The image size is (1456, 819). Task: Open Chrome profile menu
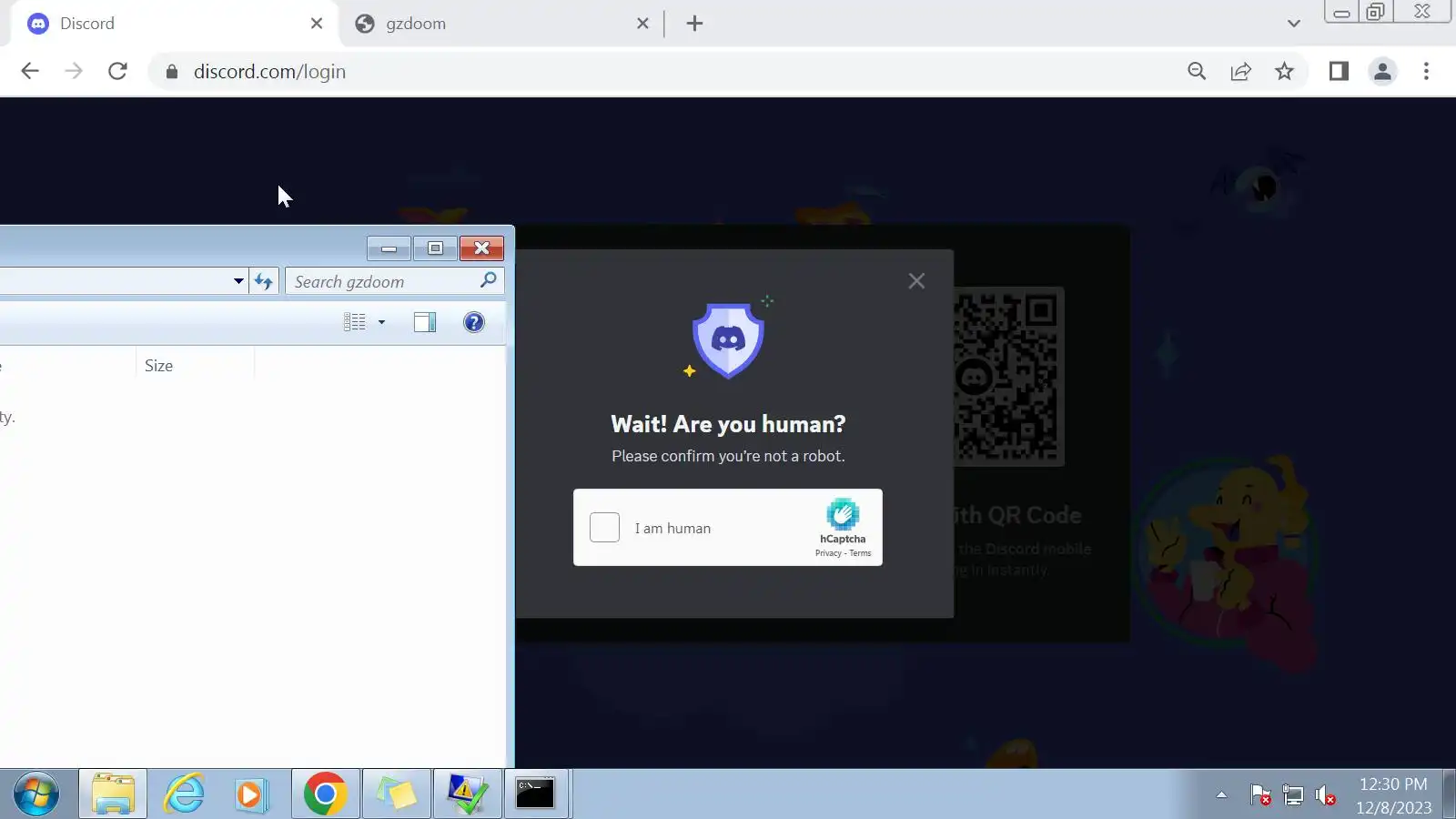click(x=1382, y=71)
